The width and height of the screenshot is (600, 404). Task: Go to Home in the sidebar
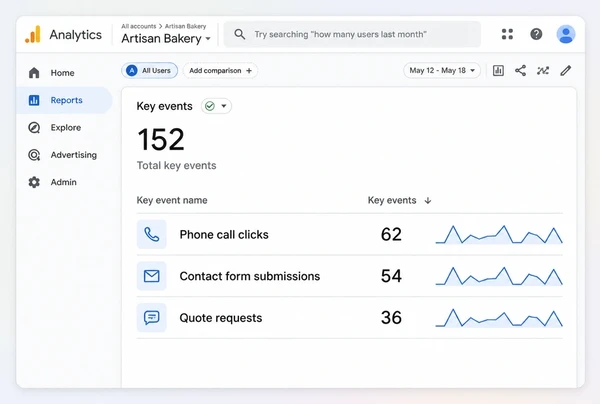click(x=64, y=73)
